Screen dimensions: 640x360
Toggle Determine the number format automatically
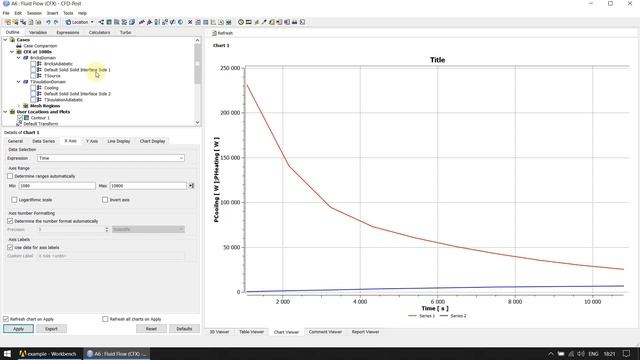click(x=10, y=221)
